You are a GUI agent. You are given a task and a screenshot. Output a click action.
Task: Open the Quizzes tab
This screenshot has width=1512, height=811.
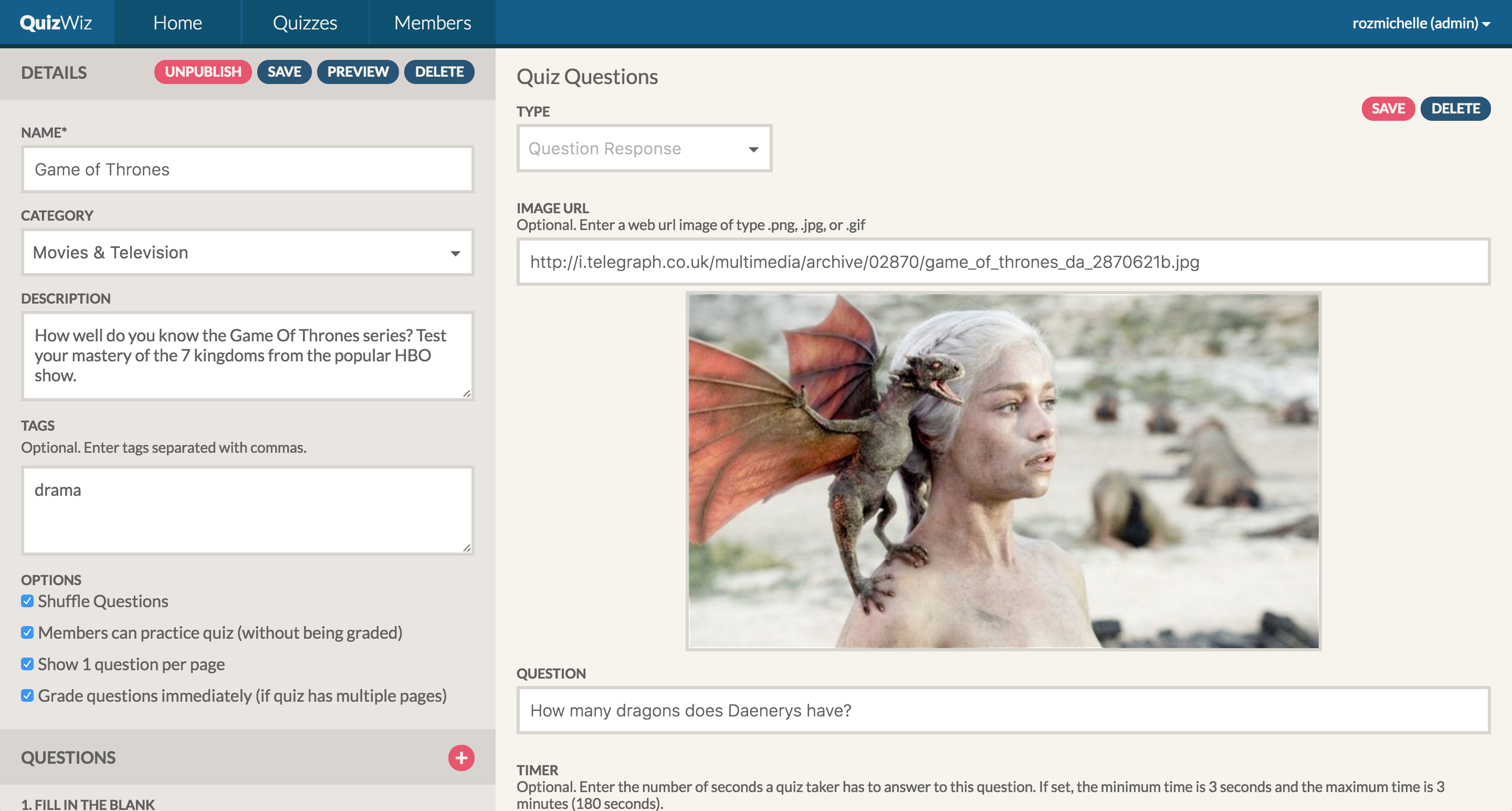pyautogui.click(x=304, y=22)
